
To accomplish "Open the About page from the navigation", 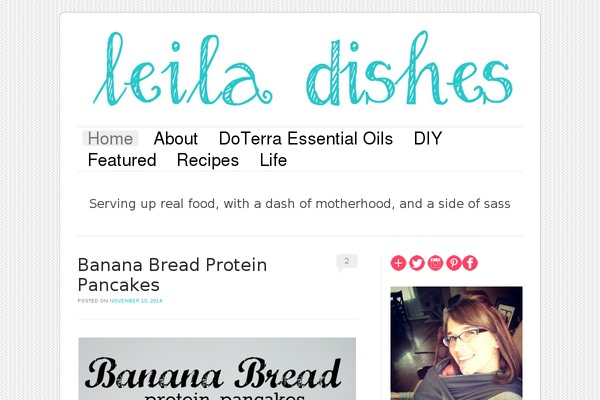I will point(176,138).
